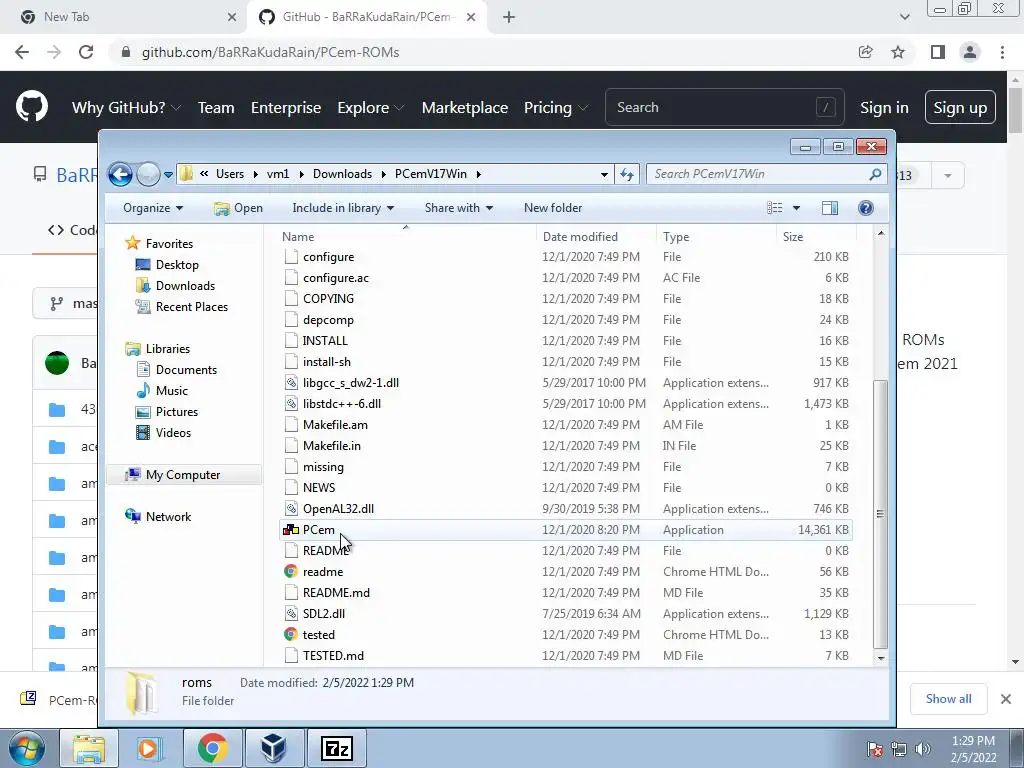Viewport: 1024px width, 768px height.
Task: Click the 7-Zip taskbar icon
Action: tap(337, 749)
